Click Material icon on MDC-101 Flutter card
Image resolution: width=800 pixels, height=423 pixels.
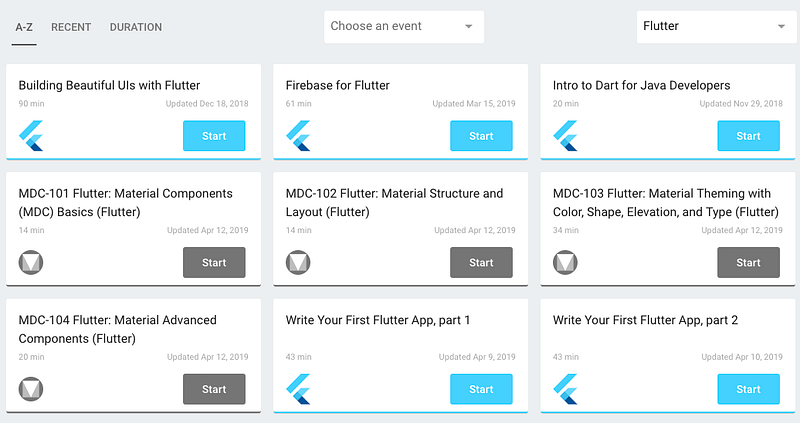coord(32,263)
